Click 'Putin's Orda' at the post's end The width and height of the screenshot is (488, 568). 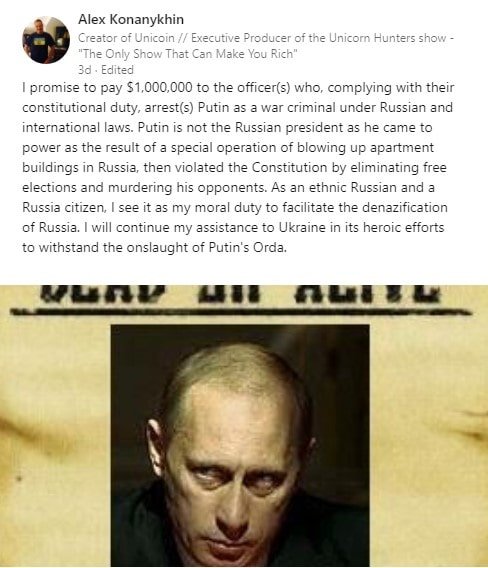tap(248, 247)
